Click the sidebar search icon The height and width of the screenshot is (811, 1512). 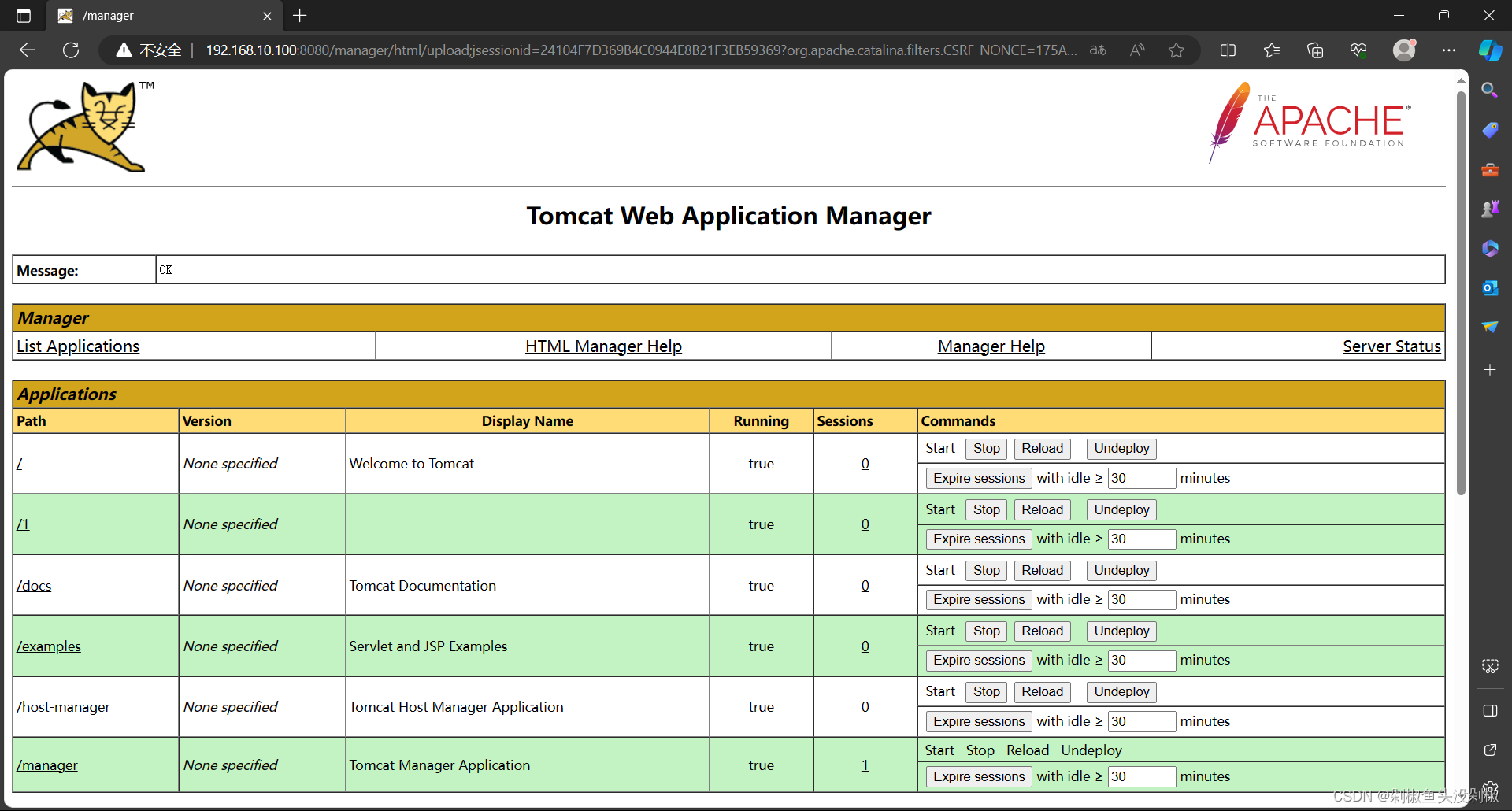[x=1490, y=91]
